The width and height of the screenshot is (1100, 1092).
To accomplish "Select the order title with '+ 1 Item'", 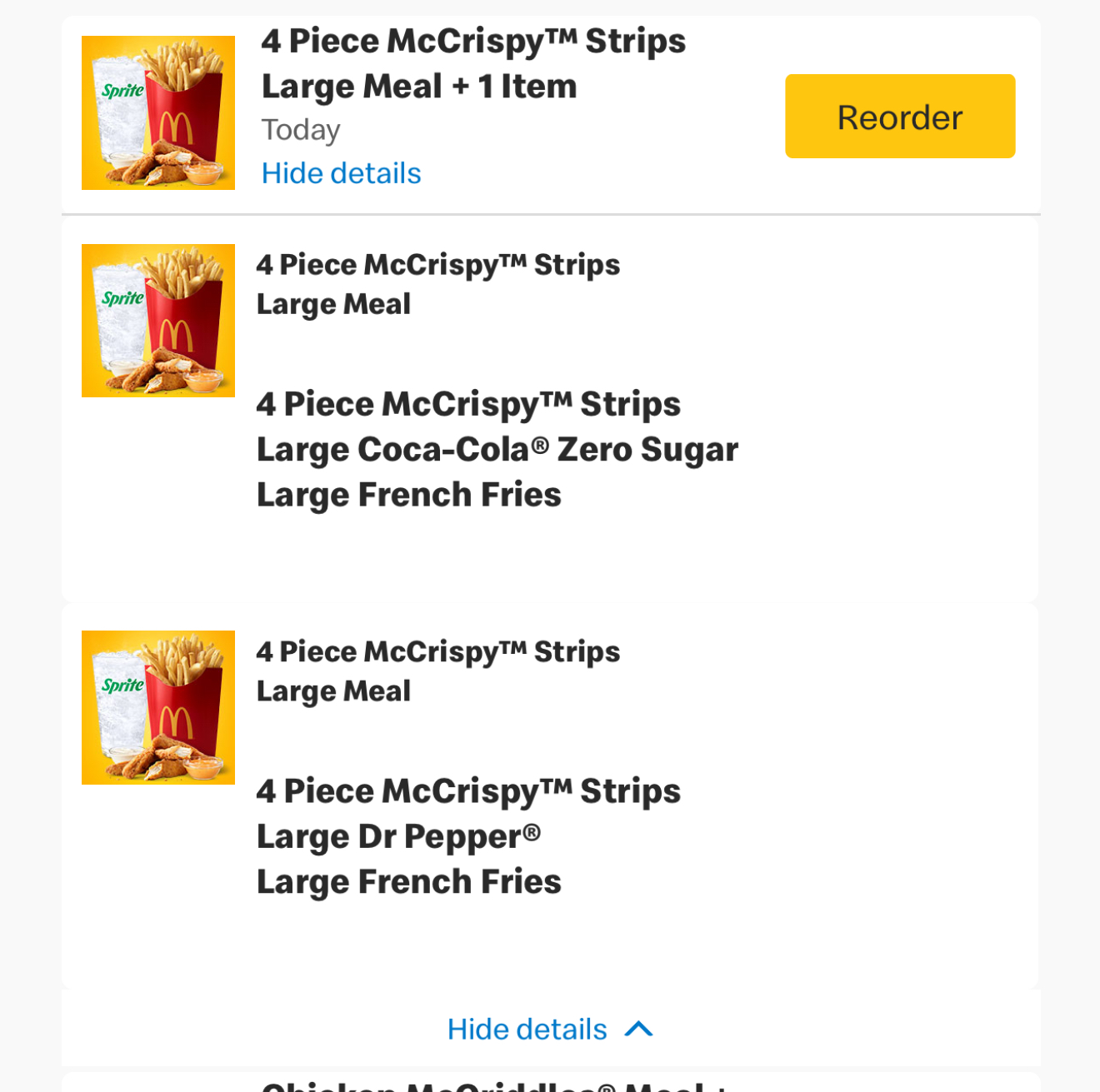I will coord(472,63).
